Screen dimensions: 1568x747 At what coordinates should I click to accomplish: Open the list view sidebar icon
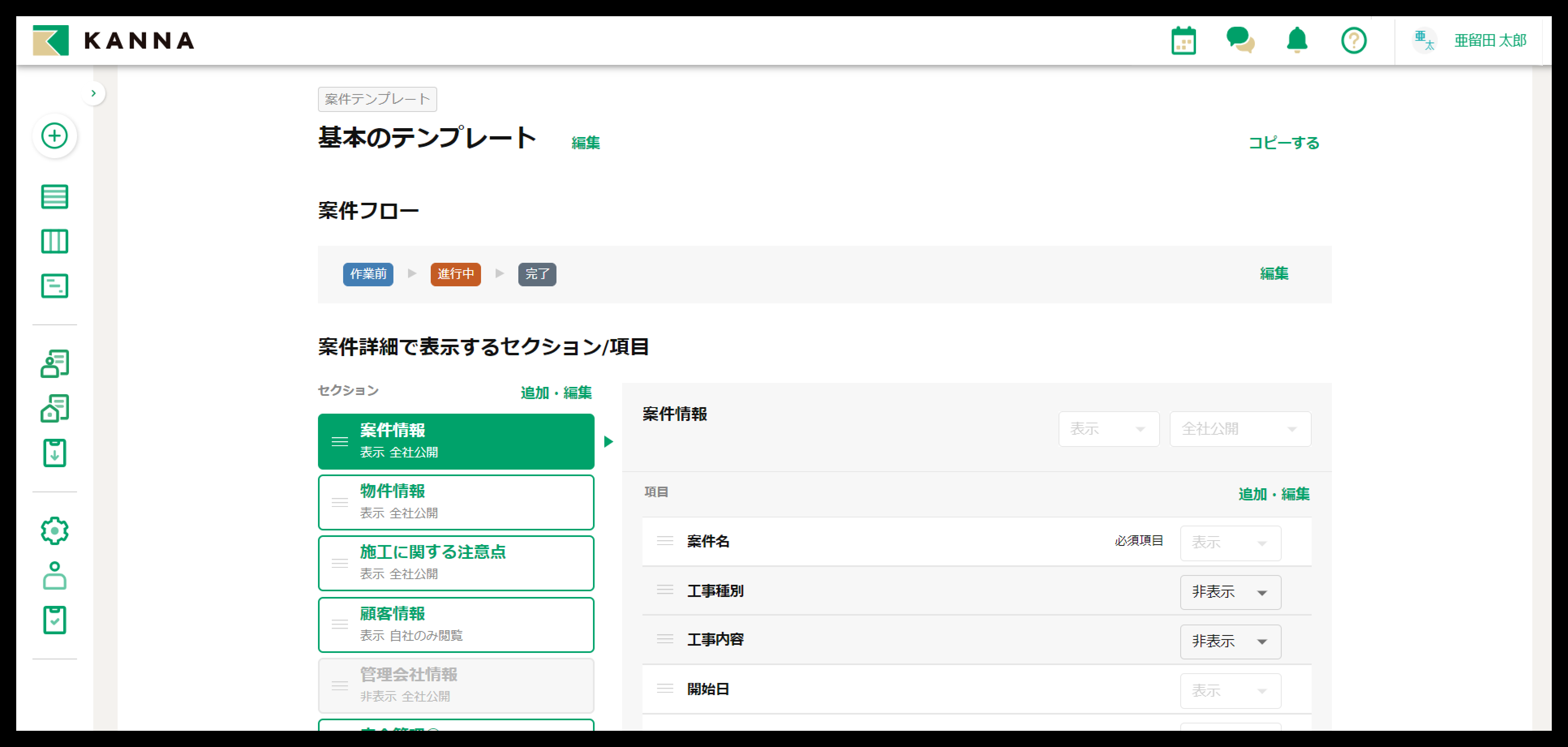click(55, 197)
